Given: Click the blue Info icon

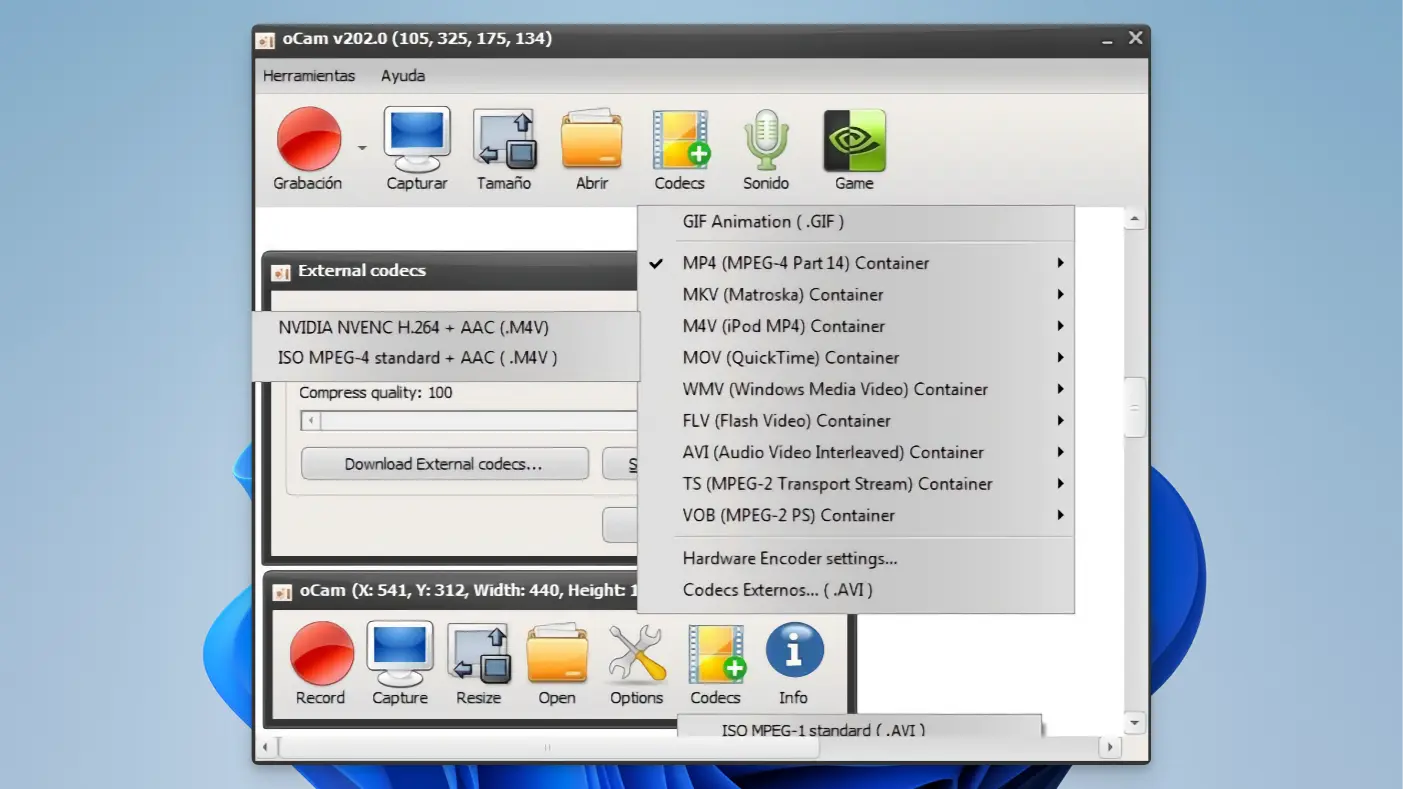Looking at the screenshot, I should (794, 654).
